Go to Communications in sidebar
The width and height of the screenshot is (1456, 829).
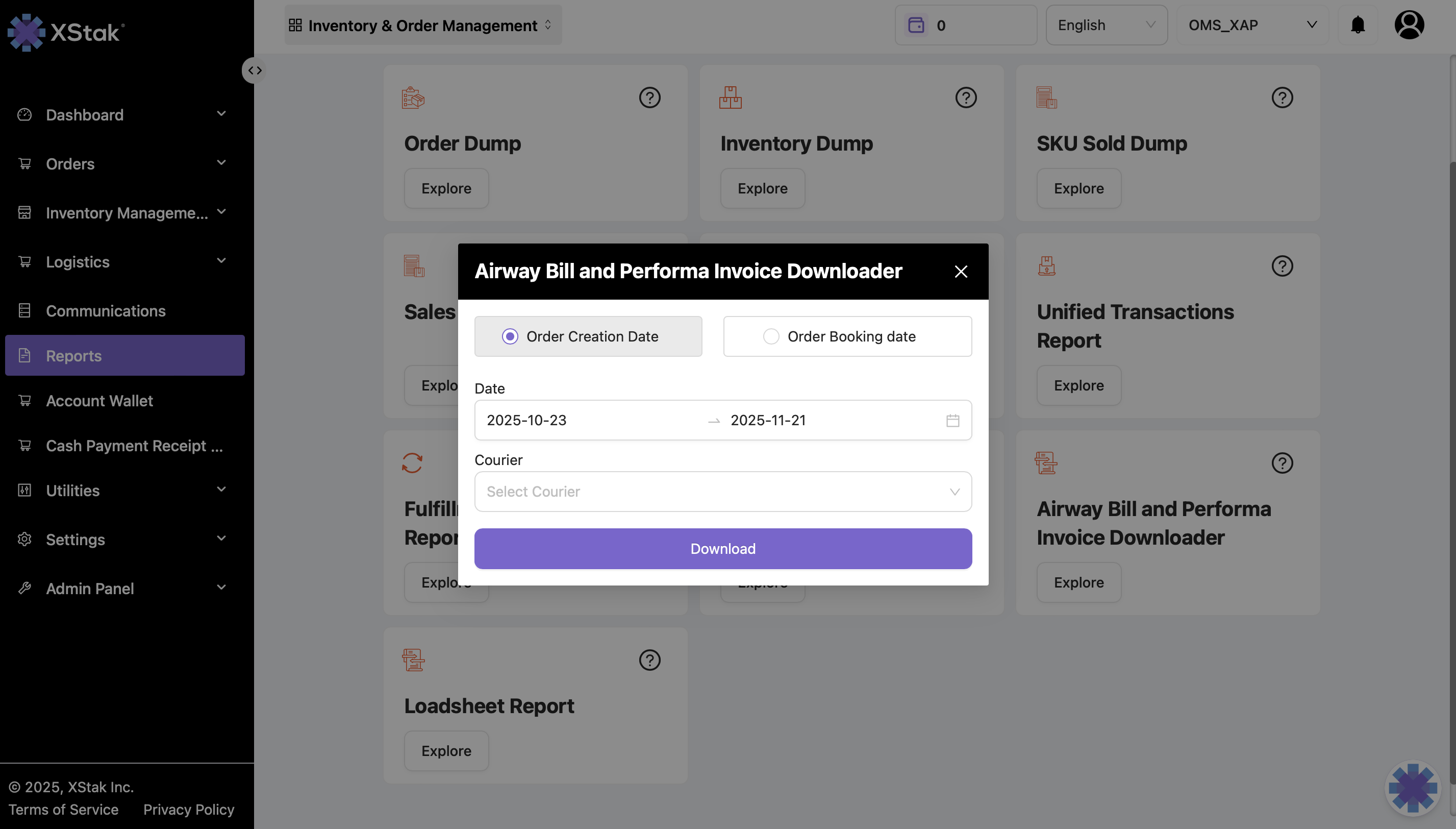[106, 311]
